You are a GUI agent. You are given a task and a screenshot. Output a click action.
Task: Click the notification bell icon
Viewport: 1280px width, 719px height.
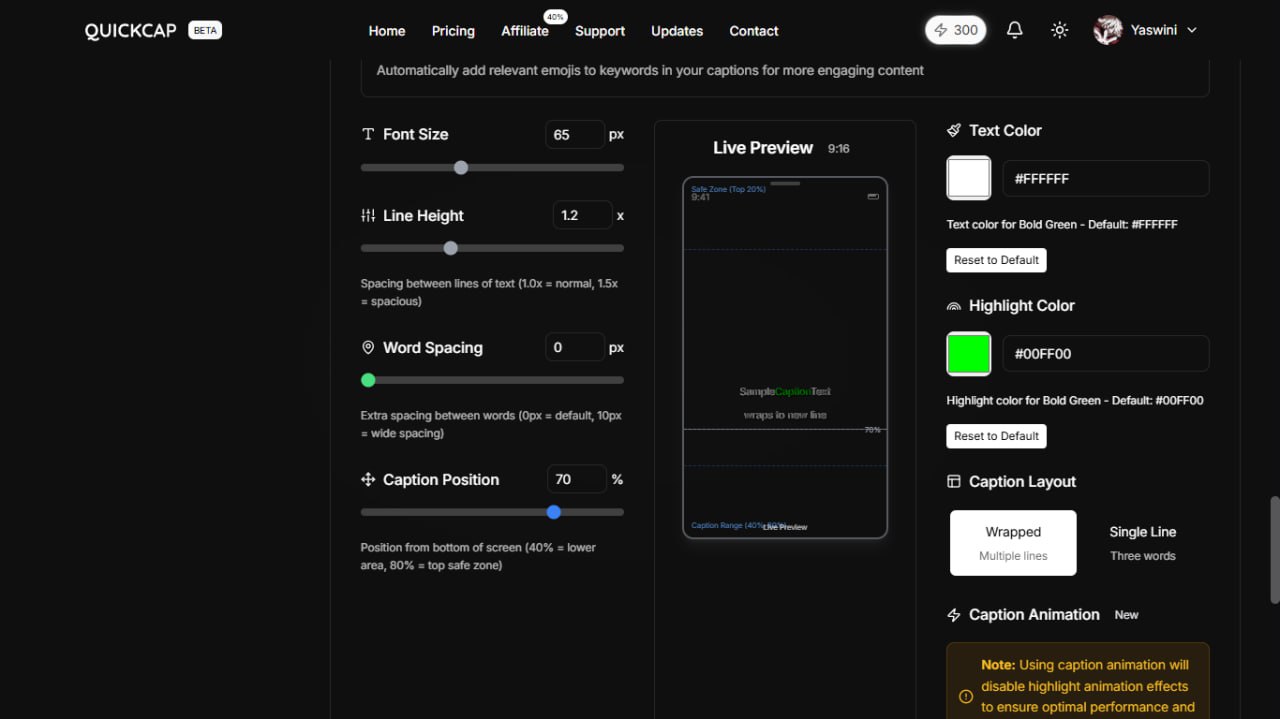pos(1014,30)
